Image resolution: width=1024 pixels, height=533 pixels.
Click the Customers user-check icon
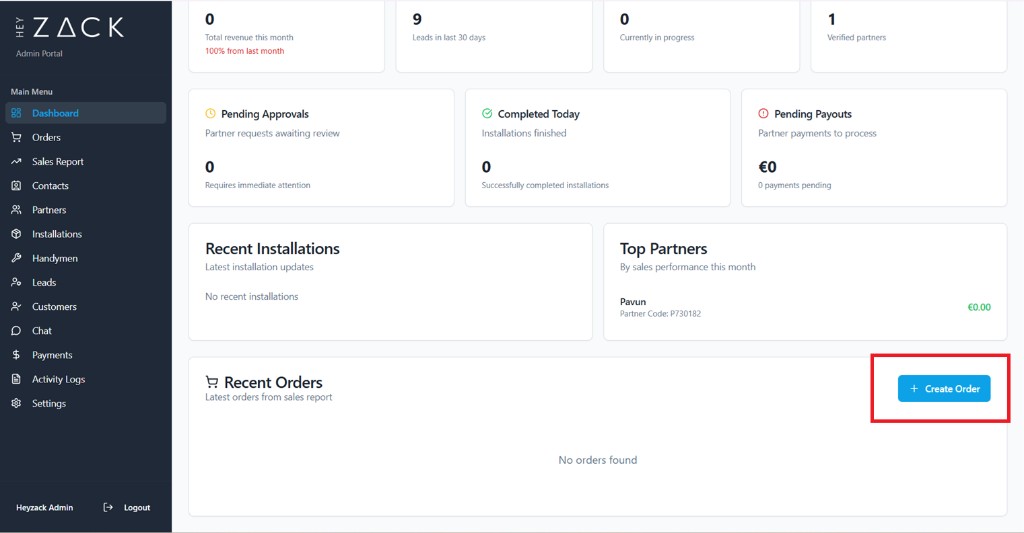click(16, 306)
